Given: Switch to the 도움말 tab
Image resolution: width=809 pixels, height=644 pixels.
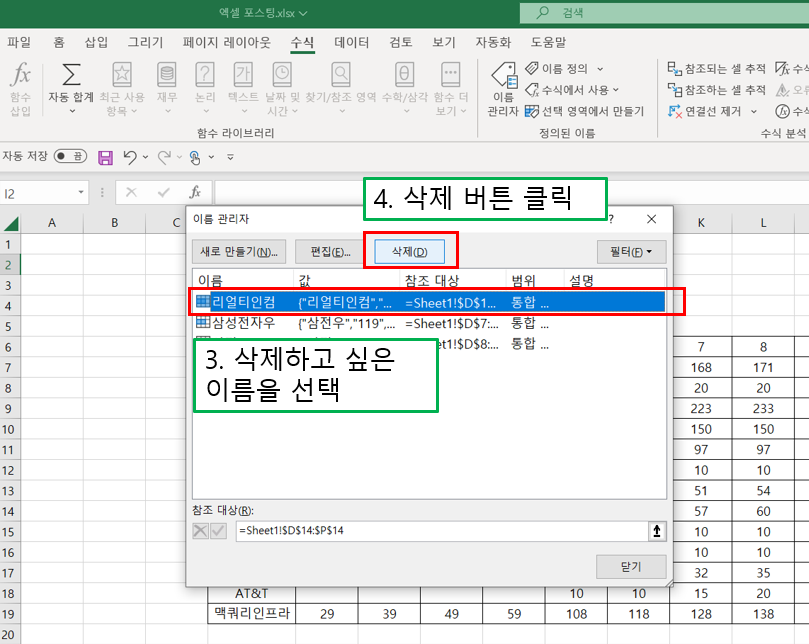Looking at the screenshot, I should coord(548,42).
